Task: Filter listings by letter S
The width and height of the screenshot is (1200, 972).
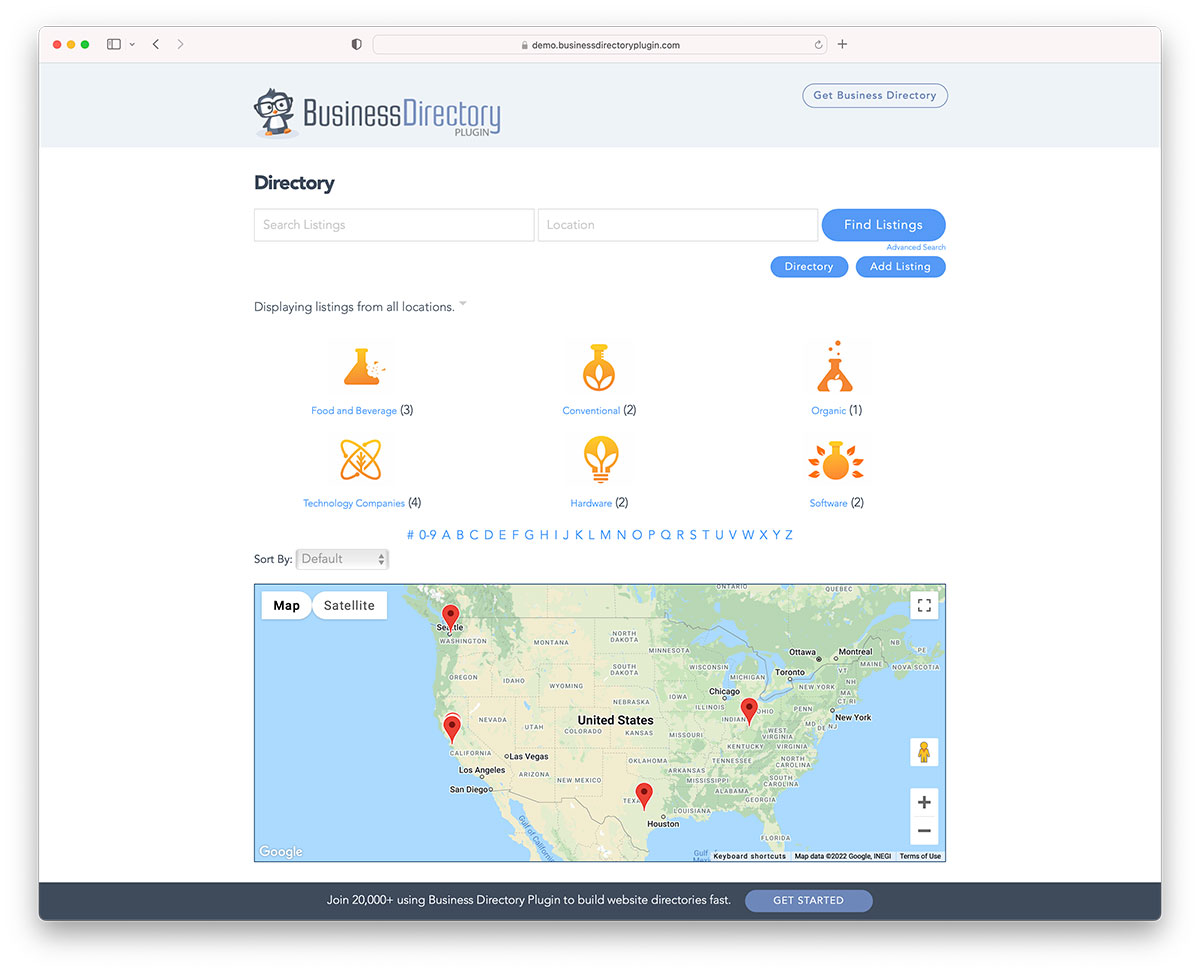Action: pos(693,535)
